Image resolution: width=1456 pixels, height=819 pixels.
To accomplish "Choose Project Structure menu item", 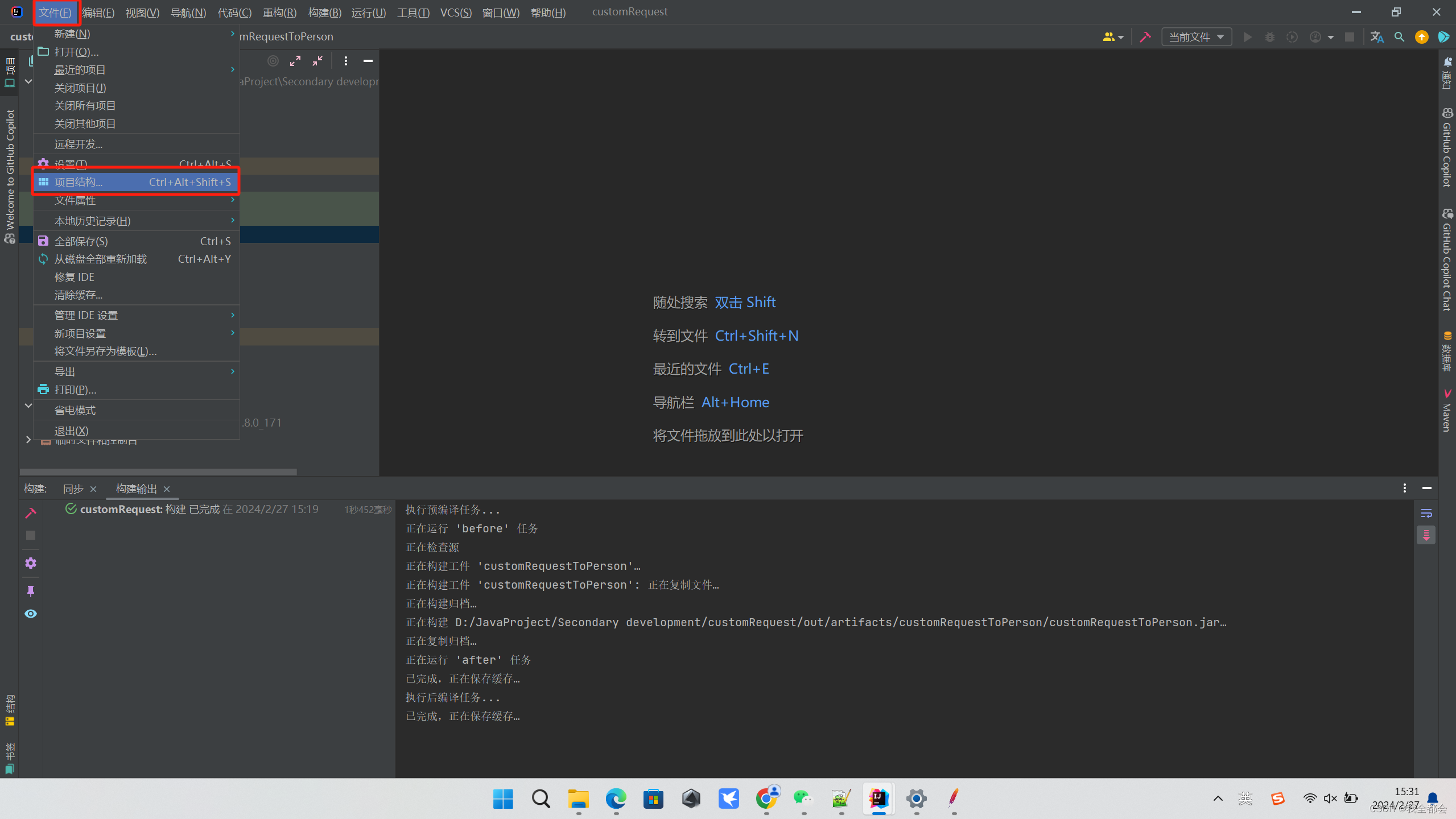I will [x=137, y=182].
